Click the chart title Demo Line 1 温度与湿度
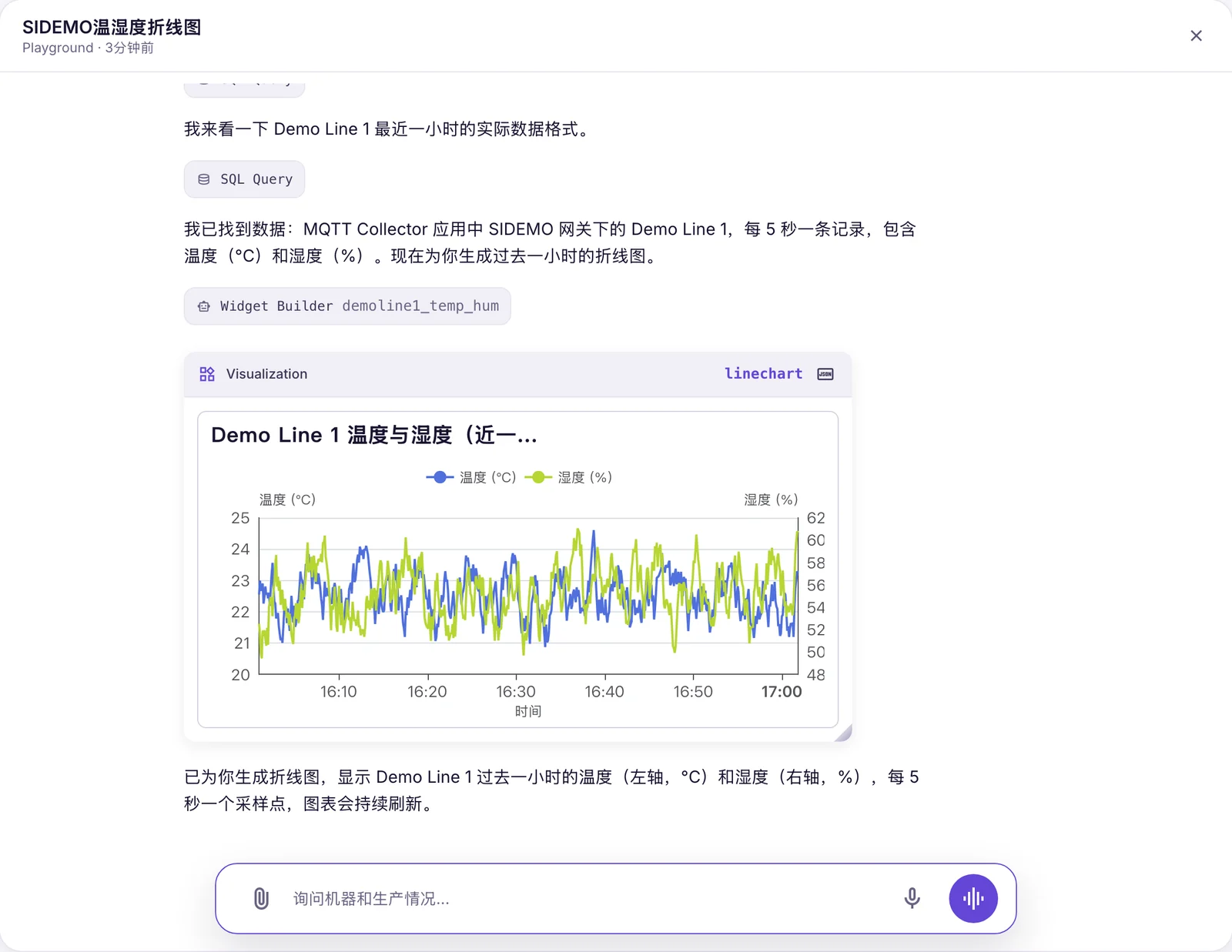This screenshot has height=952, width=1232. click(373, 435)
